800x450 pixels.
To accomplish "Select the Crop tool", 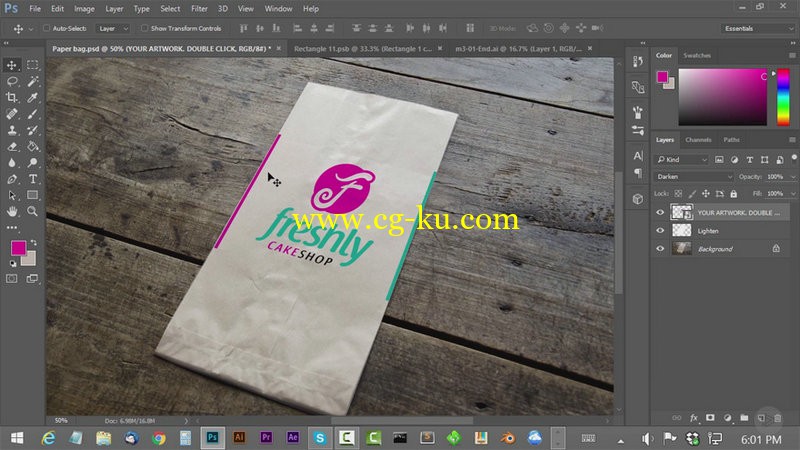I will pyautogui.click(x=11, y=97).
